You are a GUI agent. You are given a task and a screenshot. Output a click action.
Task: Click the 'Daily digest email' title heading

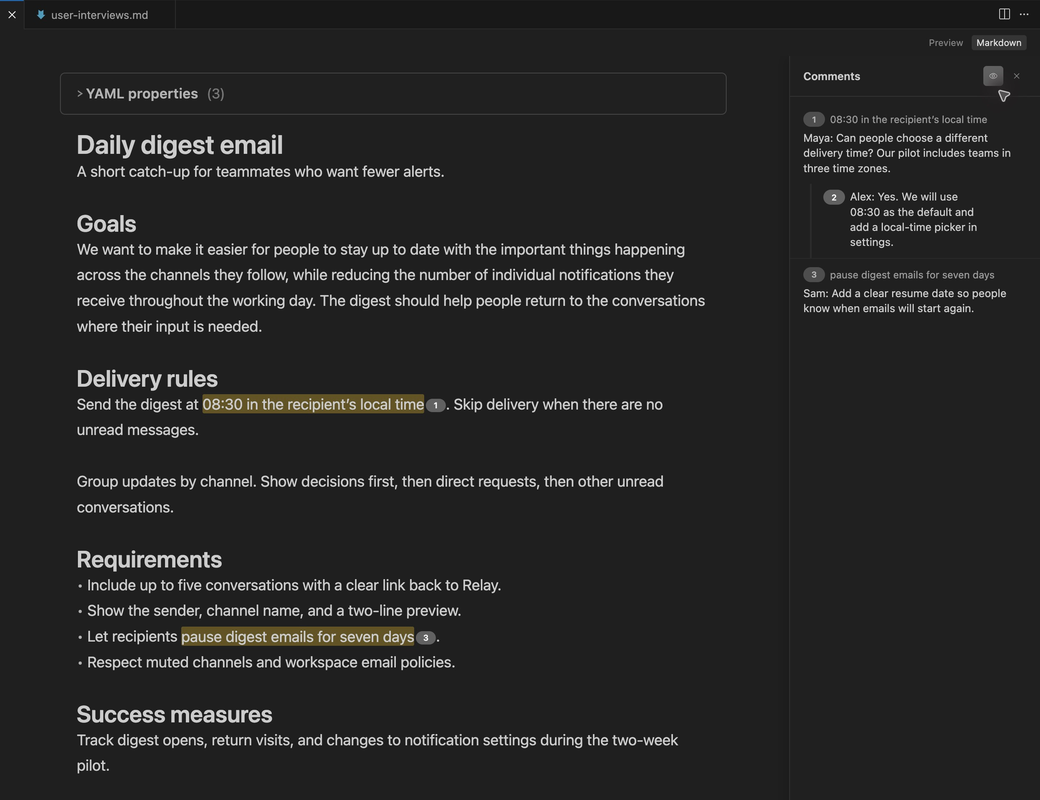coord(180,145)
